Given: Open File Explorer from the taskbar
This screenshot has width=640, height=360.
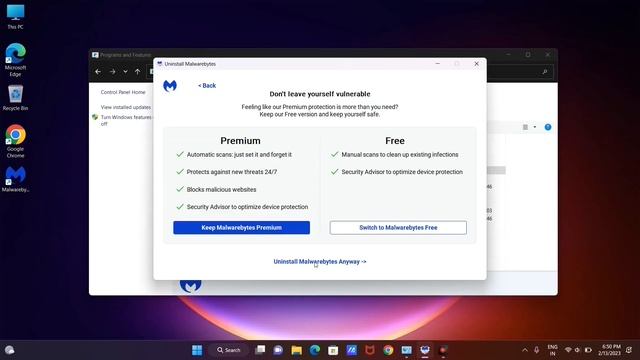Looking at the screenshot, I should [296, 350].
